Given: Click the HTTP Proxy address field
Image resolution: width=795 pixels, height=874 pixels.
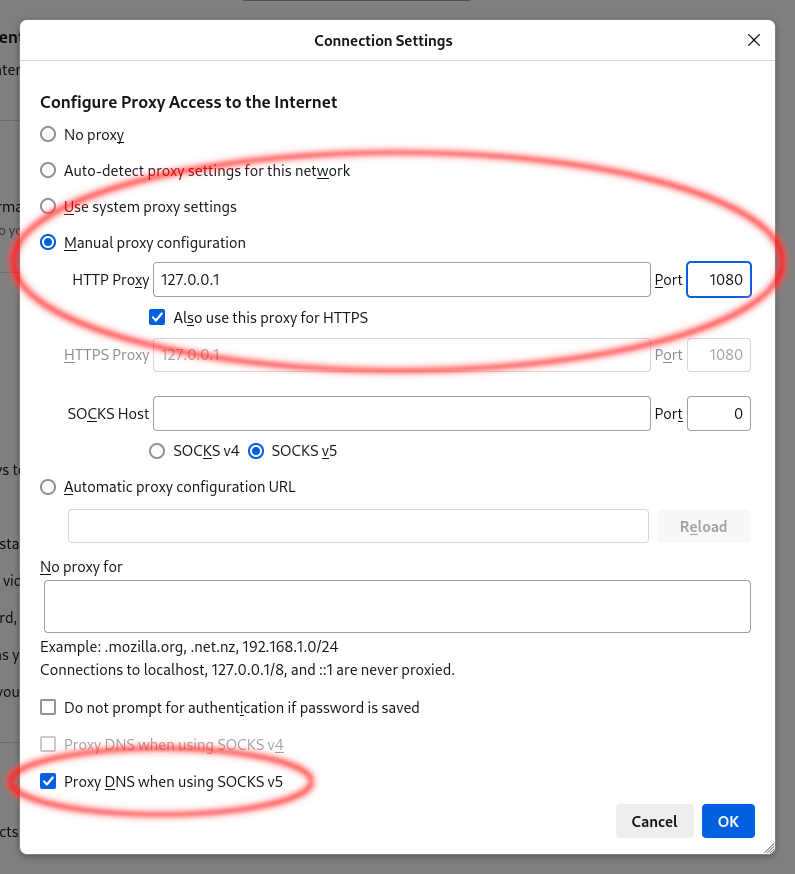Looking at the screenshot, I should [401, 279].
